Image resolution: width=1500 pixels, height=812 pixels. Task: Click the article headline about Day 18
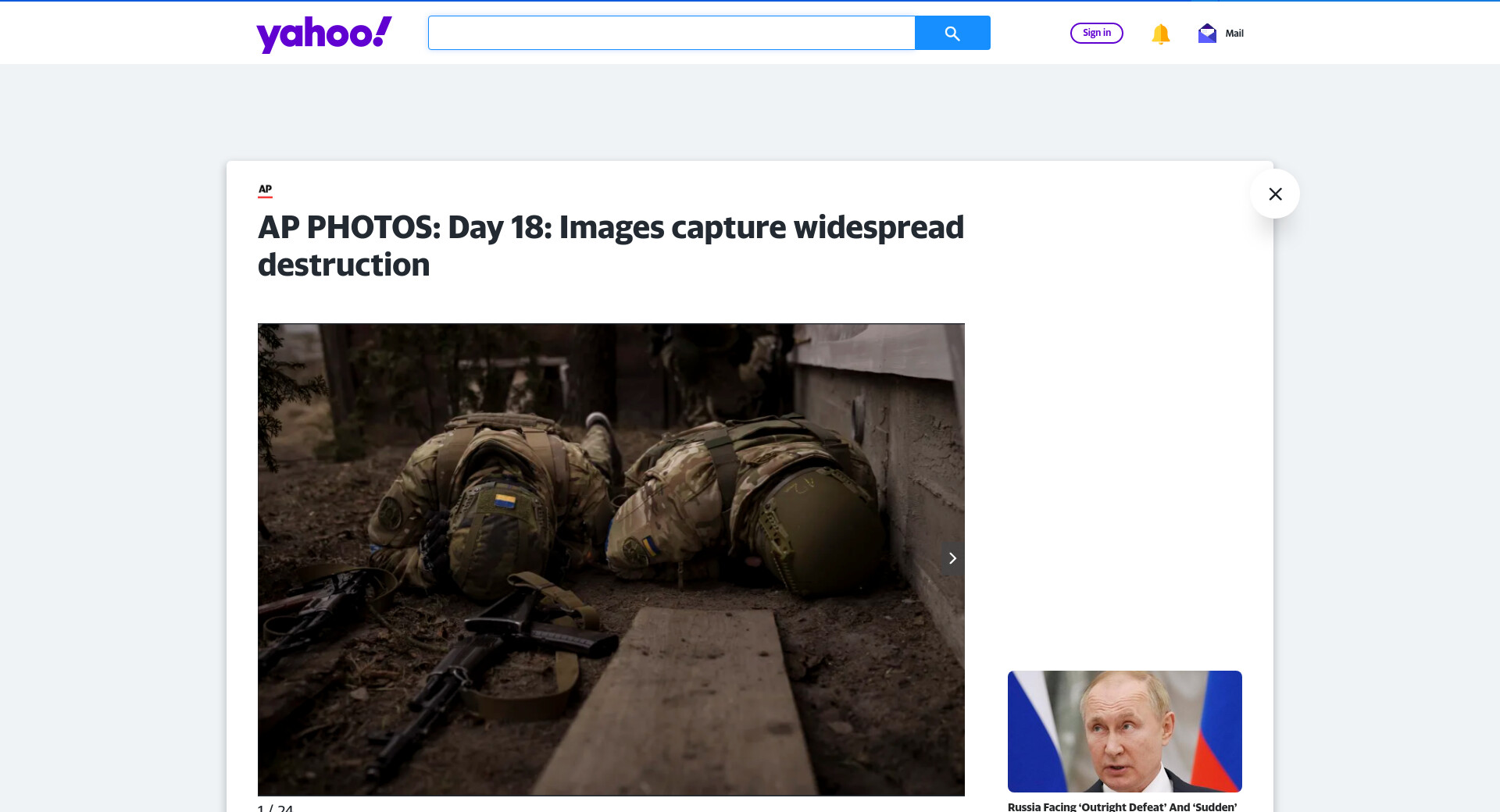pyautogui.click(x=610, y=228)
